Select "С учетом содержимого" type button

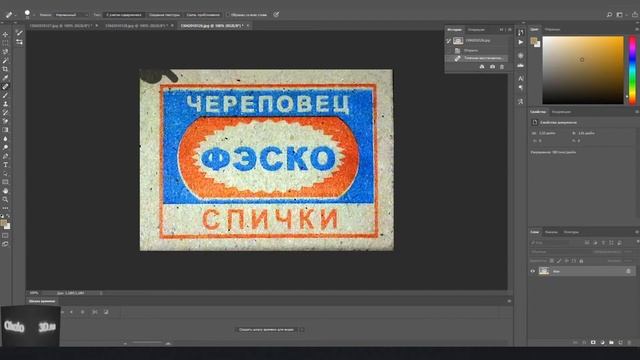coord(124,15)
